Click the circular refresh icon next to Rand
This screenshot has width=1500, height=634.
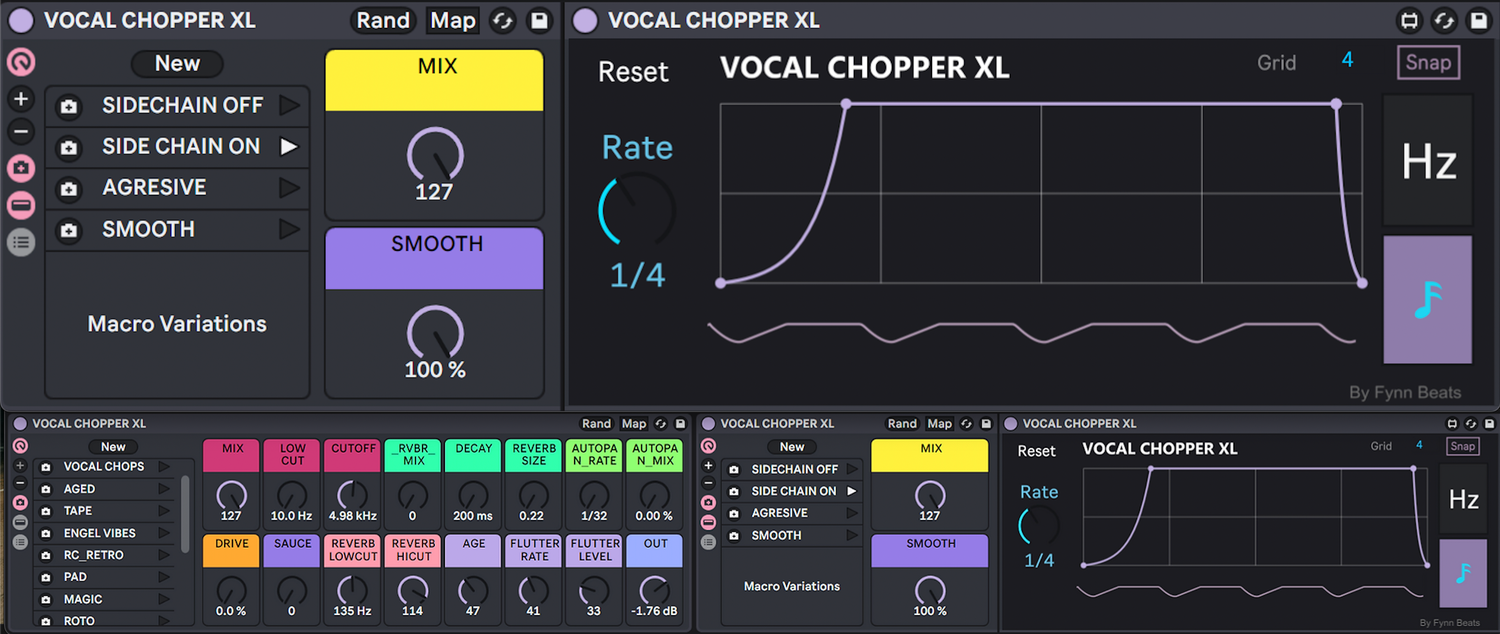503,20
